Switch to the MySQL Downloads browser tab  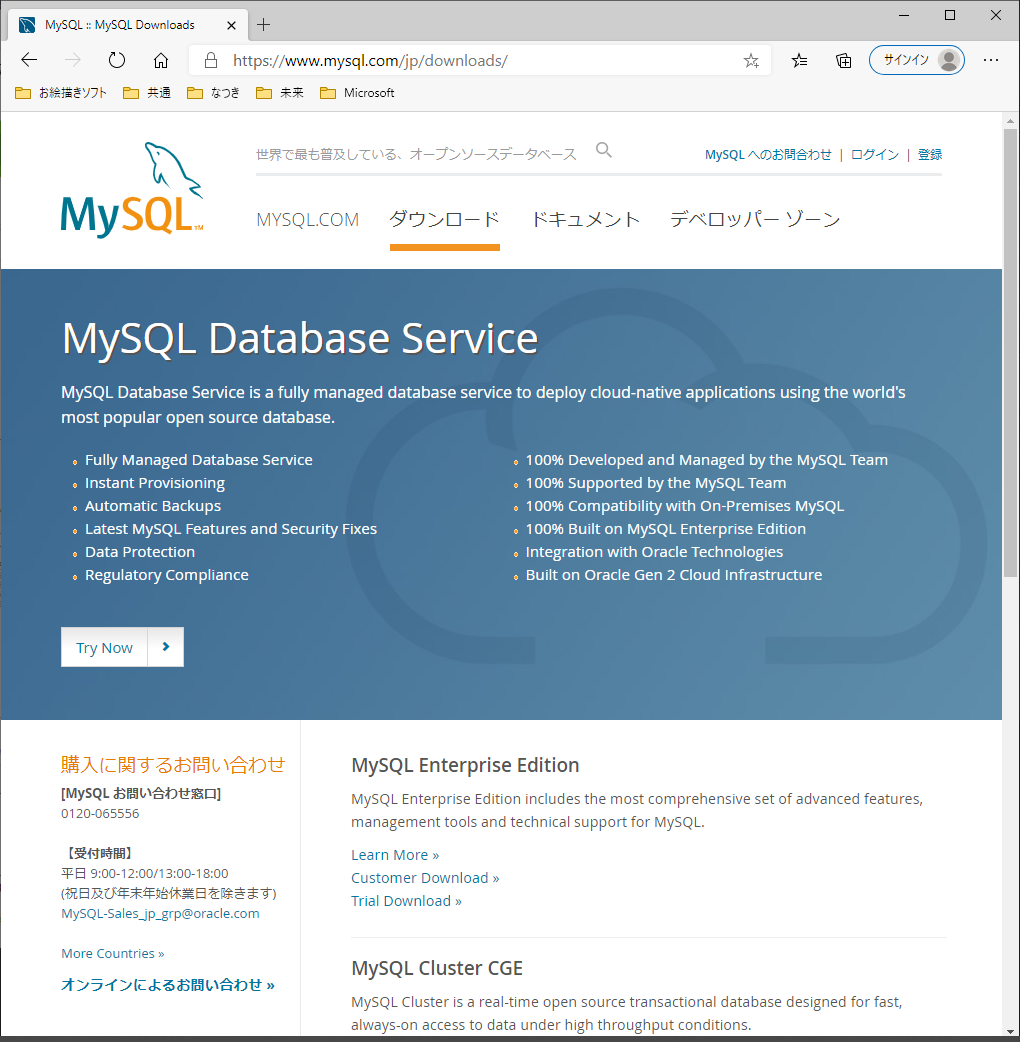point(120,22)
